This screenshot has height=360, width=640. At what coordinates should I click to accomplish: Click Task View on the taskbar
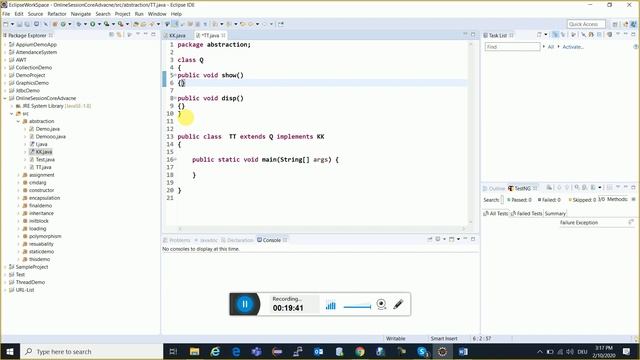coord(173,351)
